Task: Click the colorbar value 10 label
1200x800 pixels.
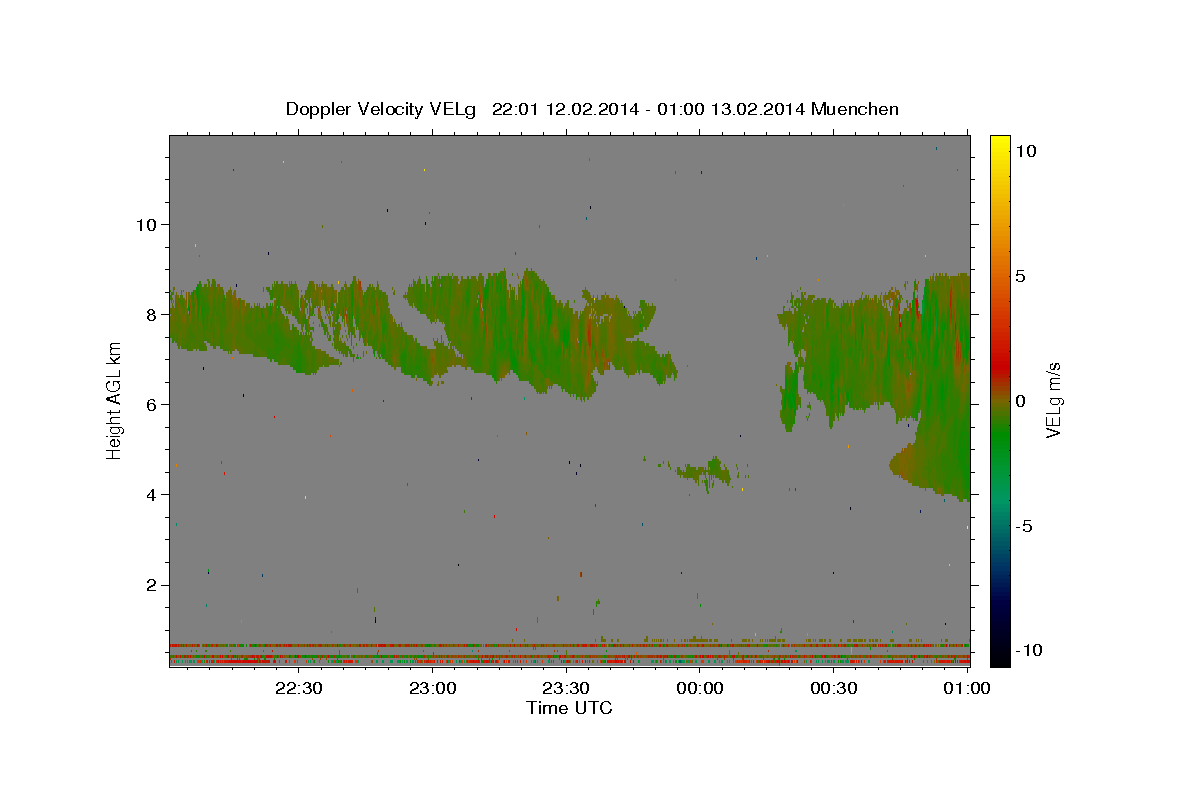Action: [x=1025, y=151]
